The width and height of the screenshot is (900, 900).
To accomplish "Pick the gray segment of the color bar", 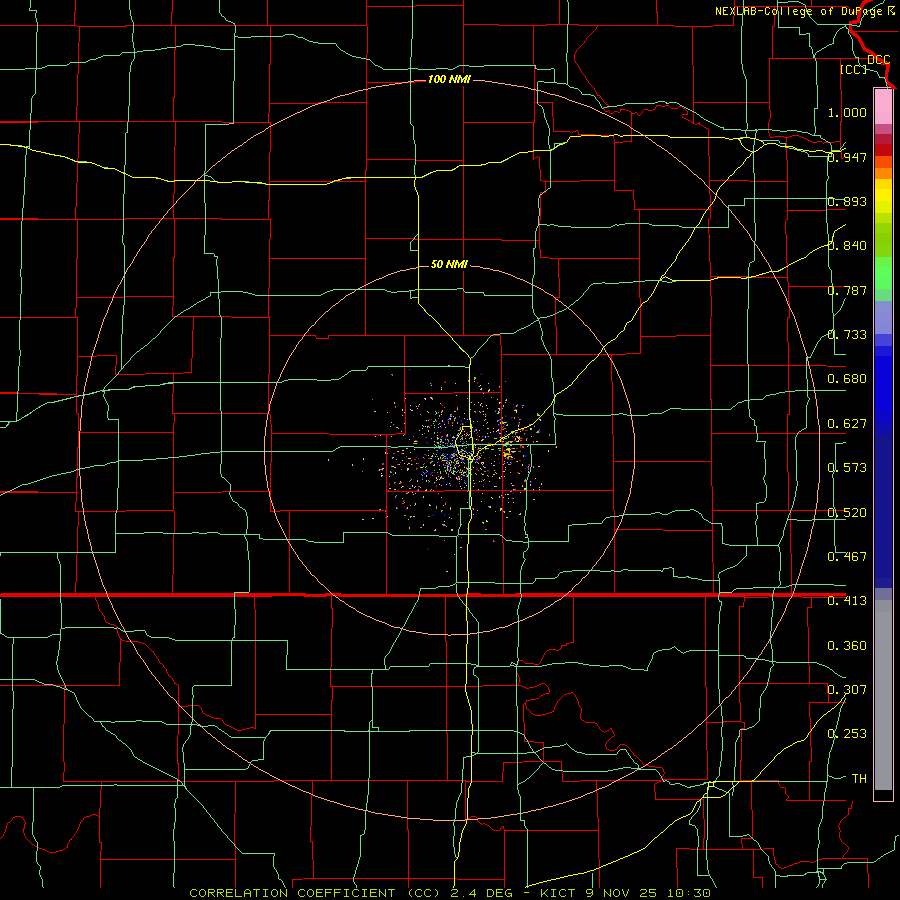I will point(883,695).
